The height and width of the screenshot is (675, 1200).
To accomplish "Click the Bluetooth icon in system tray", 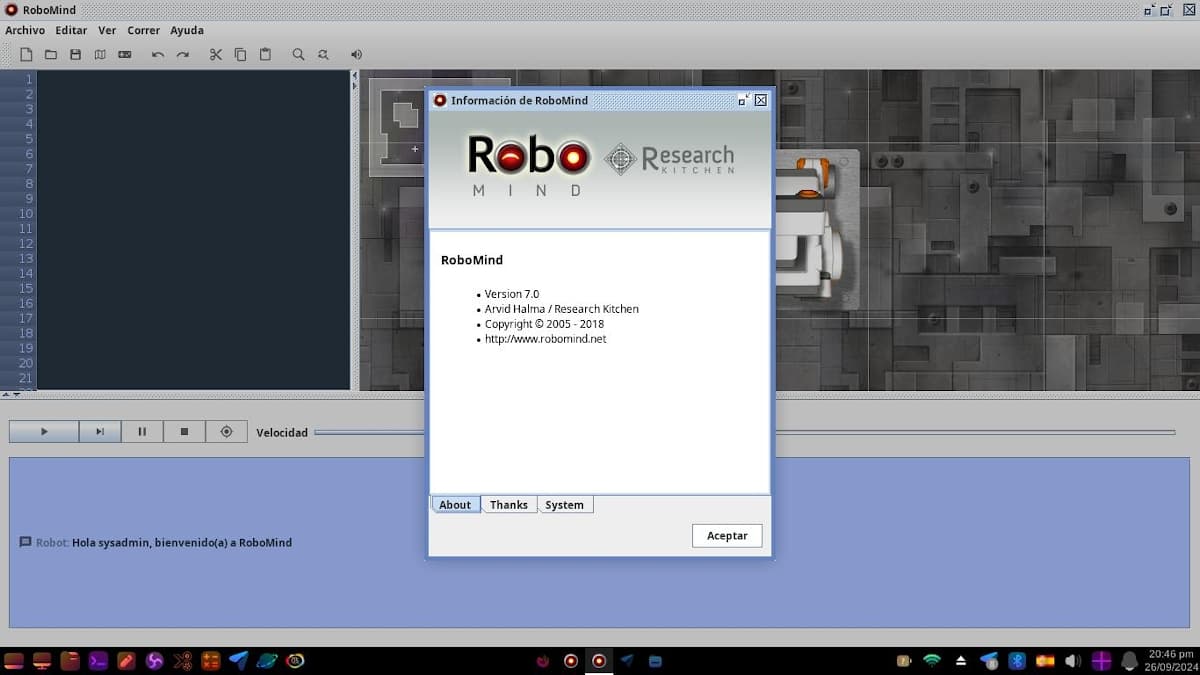I will (1017, 661).
